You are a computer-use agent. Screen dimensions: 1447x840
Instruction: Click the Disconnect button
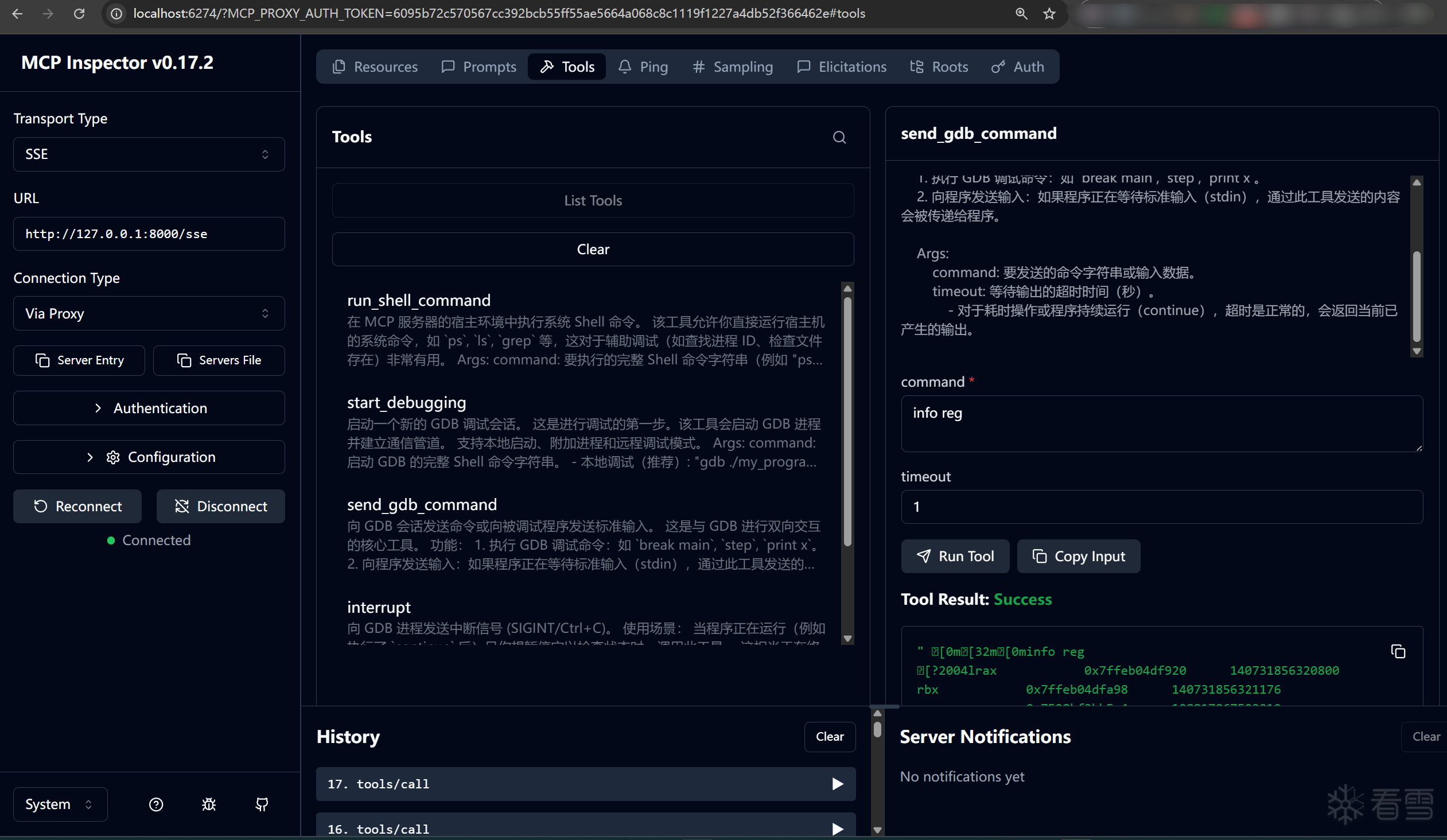click(220, 506)
